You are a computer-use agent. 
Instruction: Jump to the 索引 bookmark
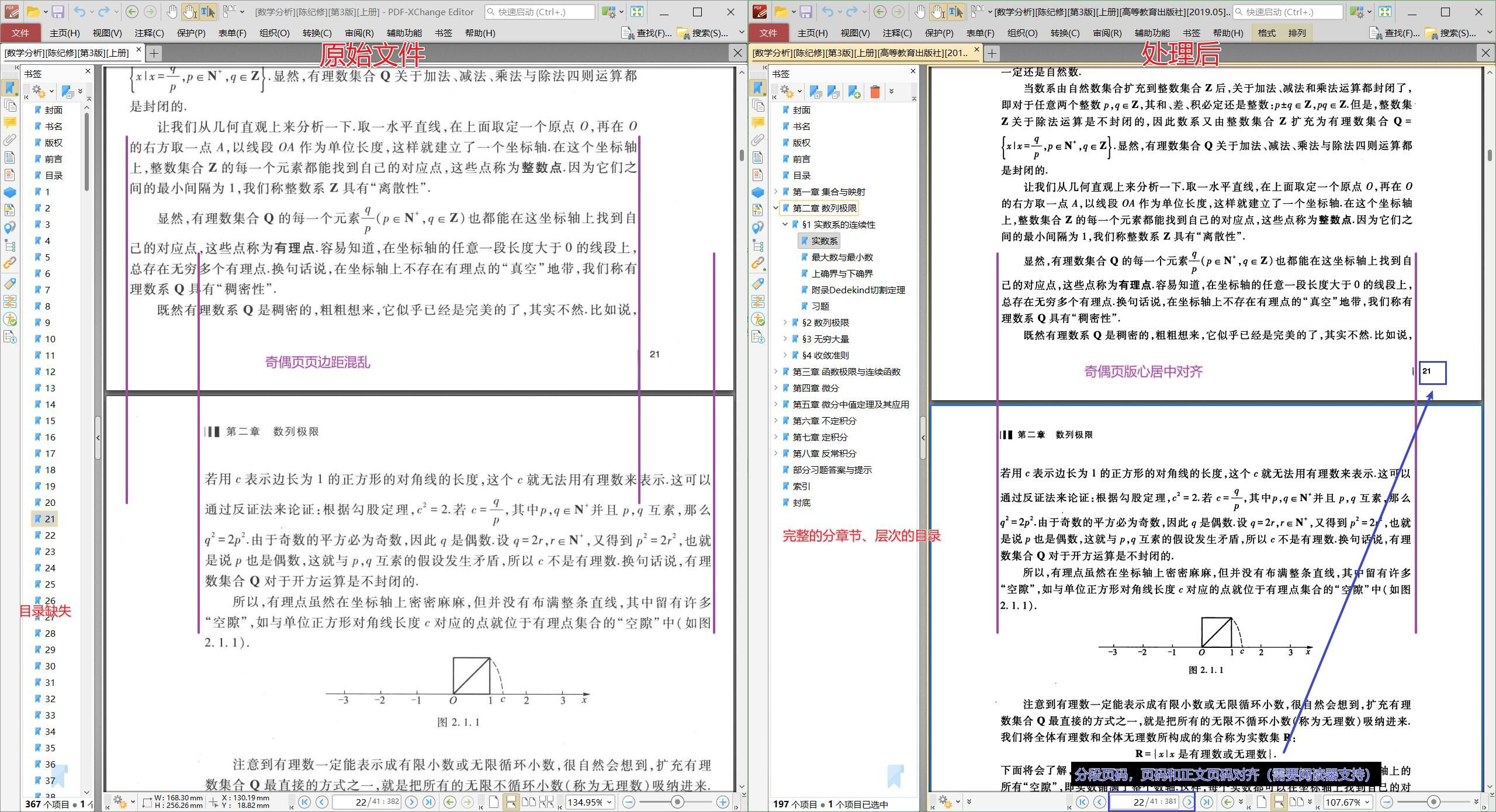pos(801,486)
